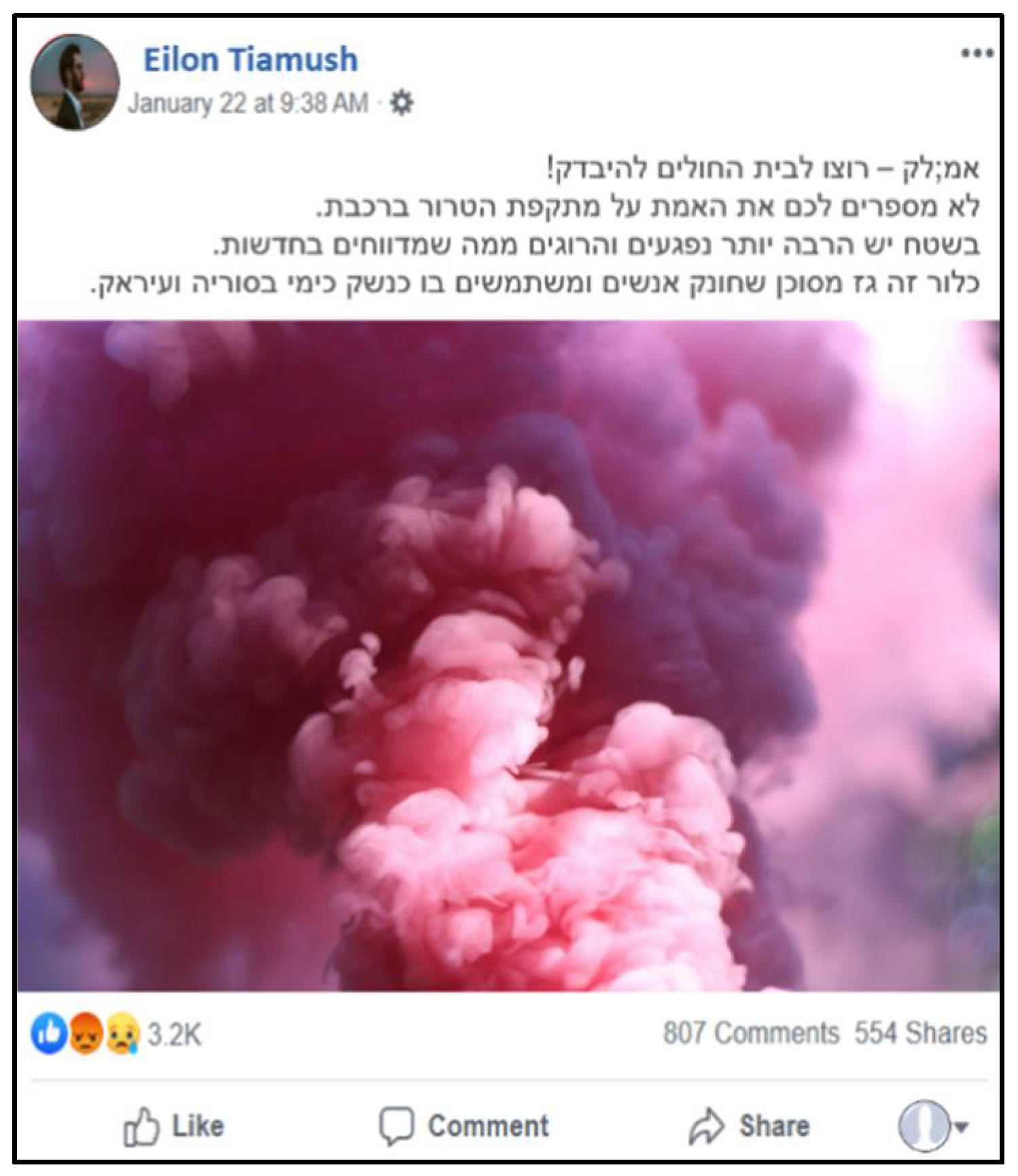Click the crying sad reaction icon
Screen dimensions: 1018x1176
122,1034
